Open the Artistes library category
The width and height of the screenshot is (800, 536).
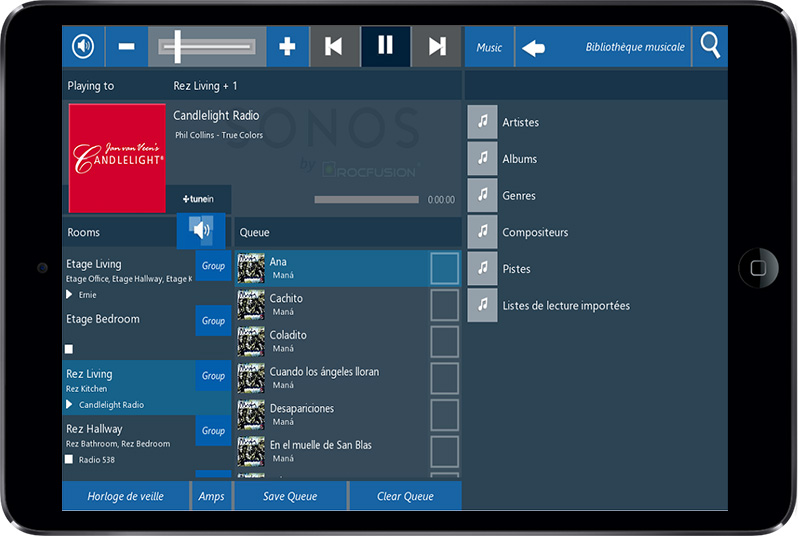[520, 122]
